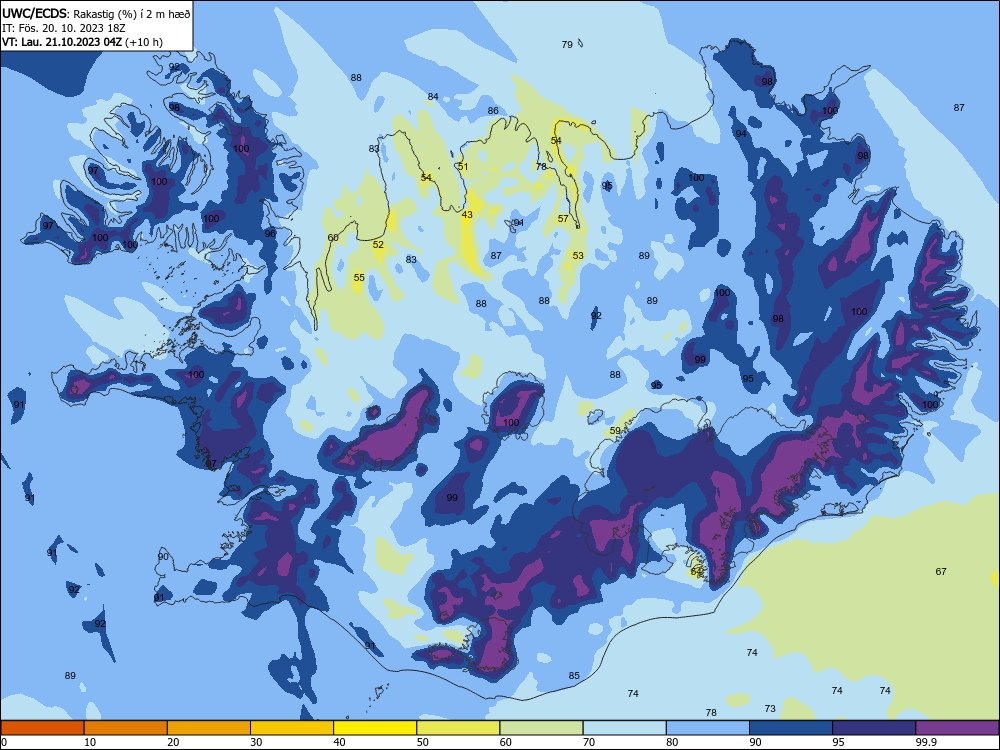Image resolution: width=1000 pixels, height=750 pixels.
Task: Click the header title 'UWC/ECDS: Rakastig (%) í 2 m hæð'
Action: 96,13
